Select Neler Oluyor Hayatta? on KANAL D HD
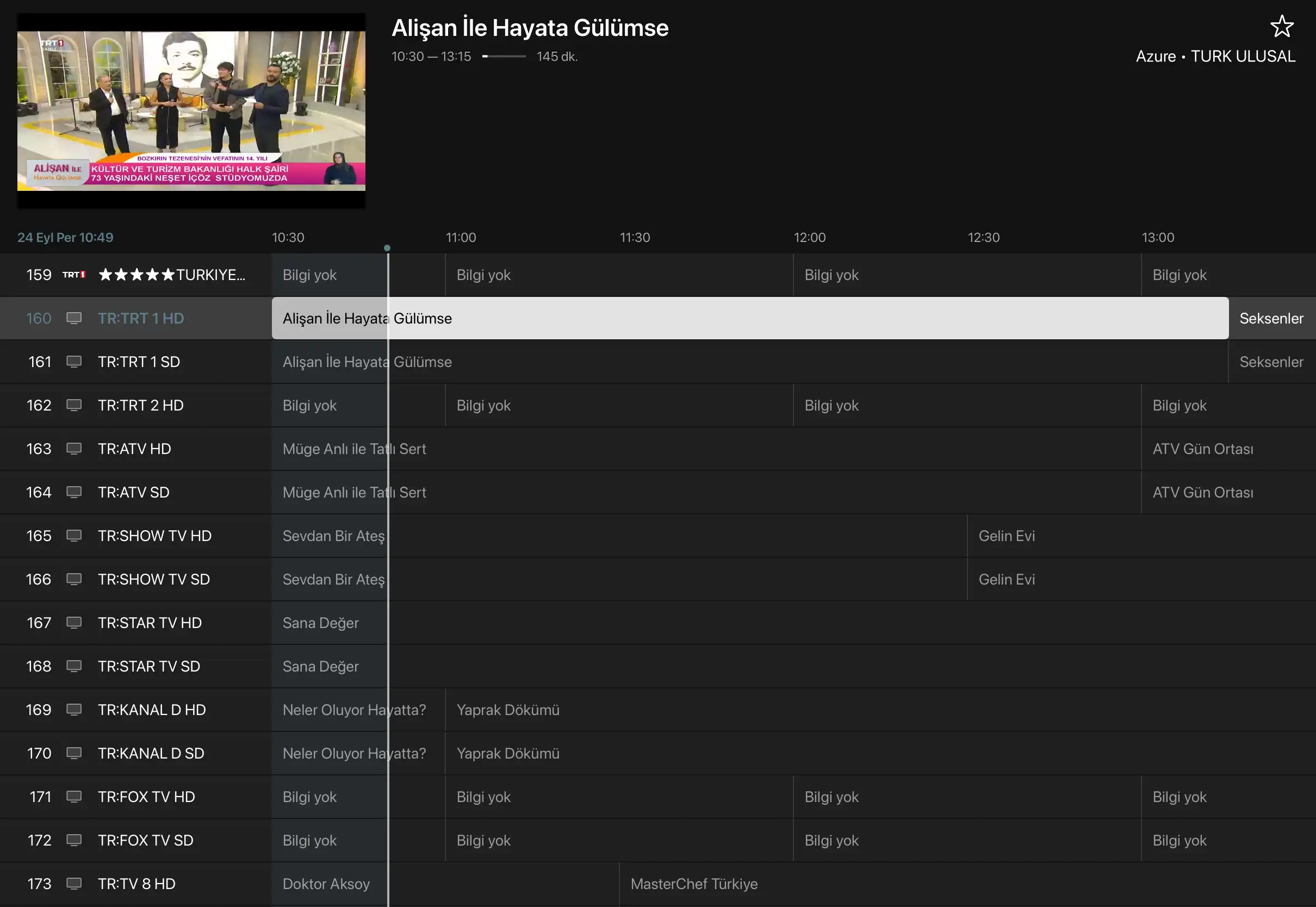This screenshot has width=1316, height=907. [x=358, y=710]
